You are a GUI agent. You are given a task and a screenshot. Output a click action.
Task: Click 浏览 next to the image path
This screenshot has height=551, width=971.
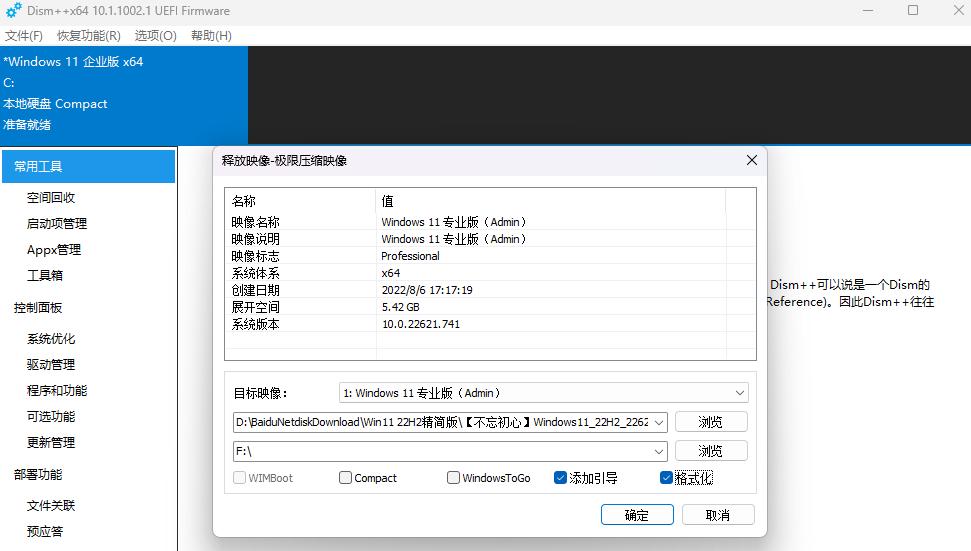(x=711, y=422)
